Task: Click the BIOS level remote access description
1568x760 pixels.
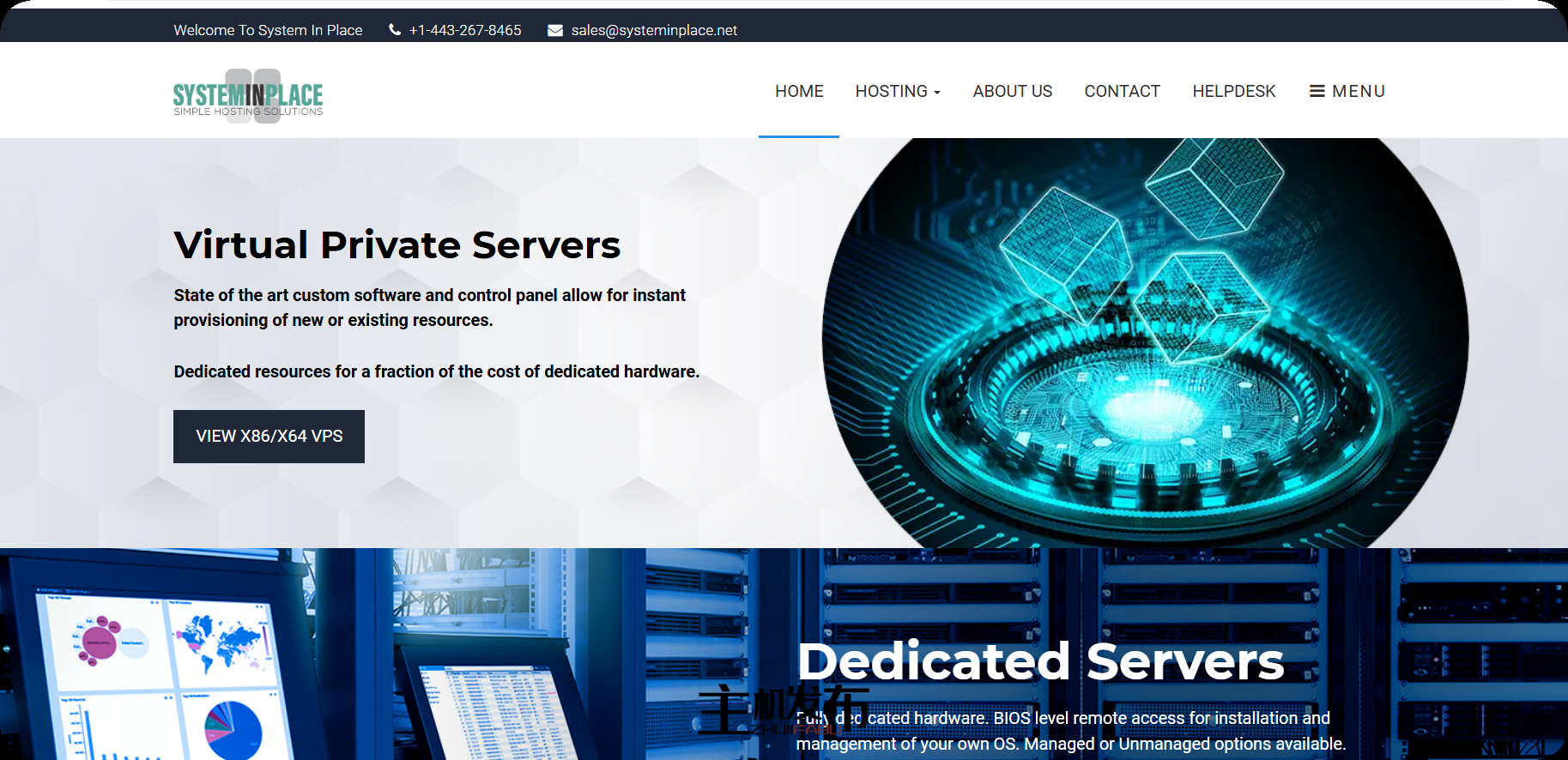Action: [x=1070, y=731]
